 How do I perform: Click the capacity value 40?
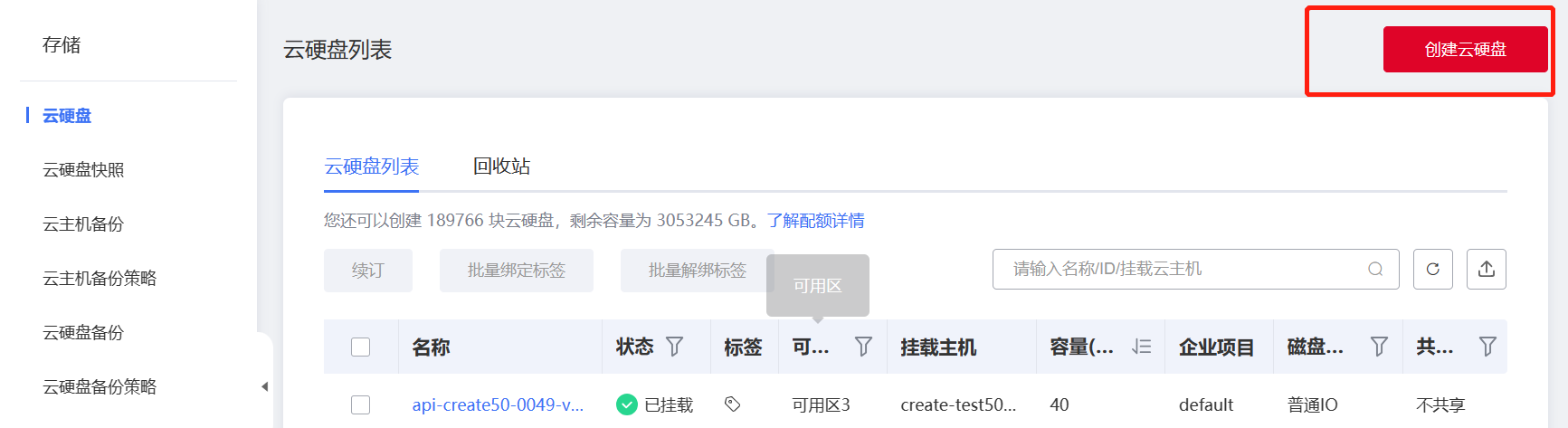(x=1060, y=404)
